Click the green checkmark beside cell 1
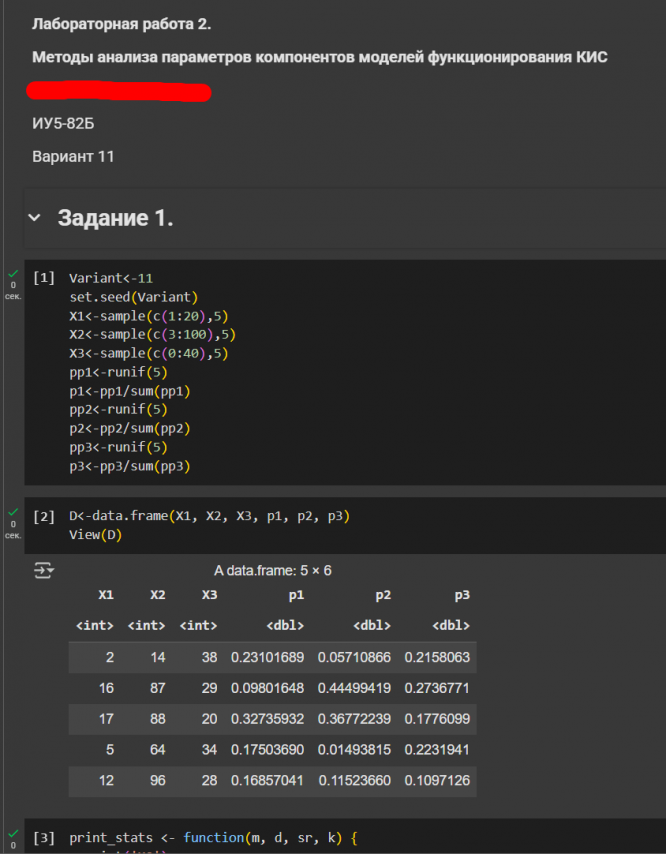666x854 pixels. click(13, 273)
